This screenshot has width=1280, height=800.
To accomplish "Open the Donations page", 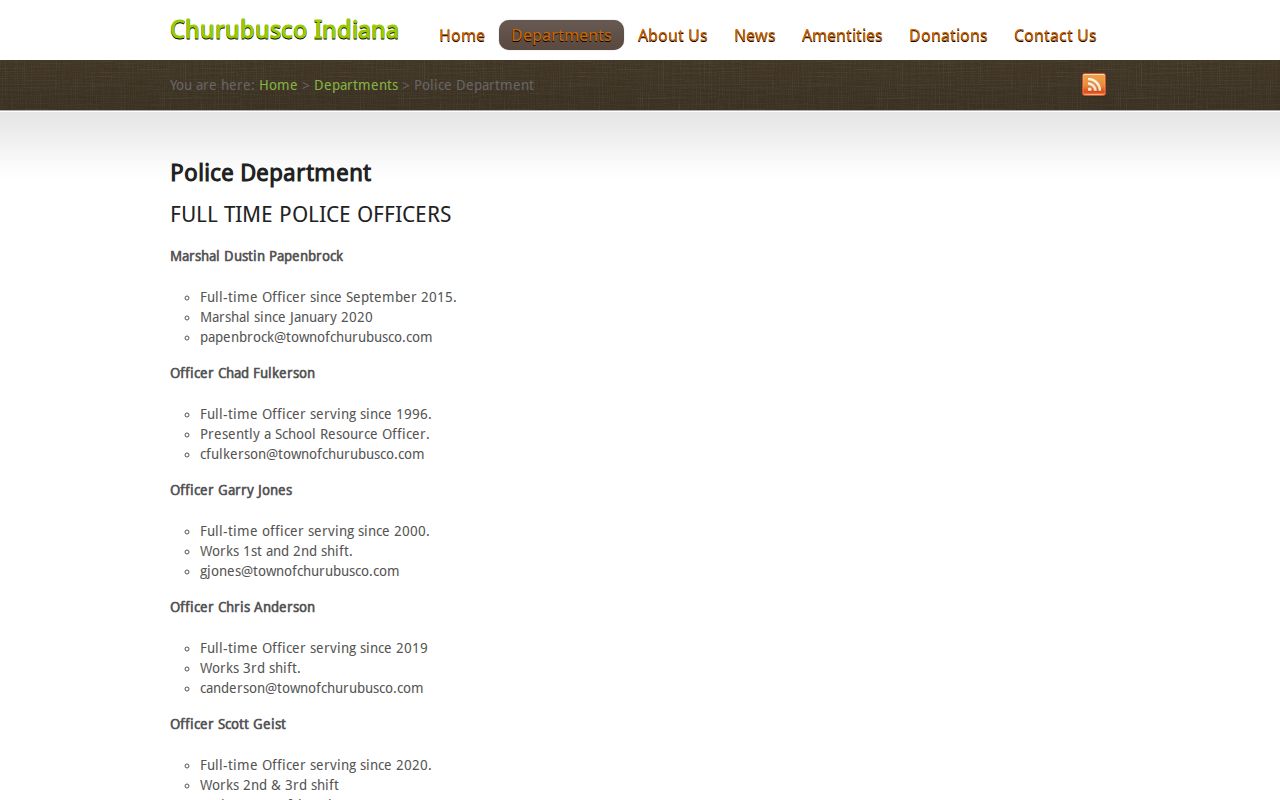I will tap(948, 35).
